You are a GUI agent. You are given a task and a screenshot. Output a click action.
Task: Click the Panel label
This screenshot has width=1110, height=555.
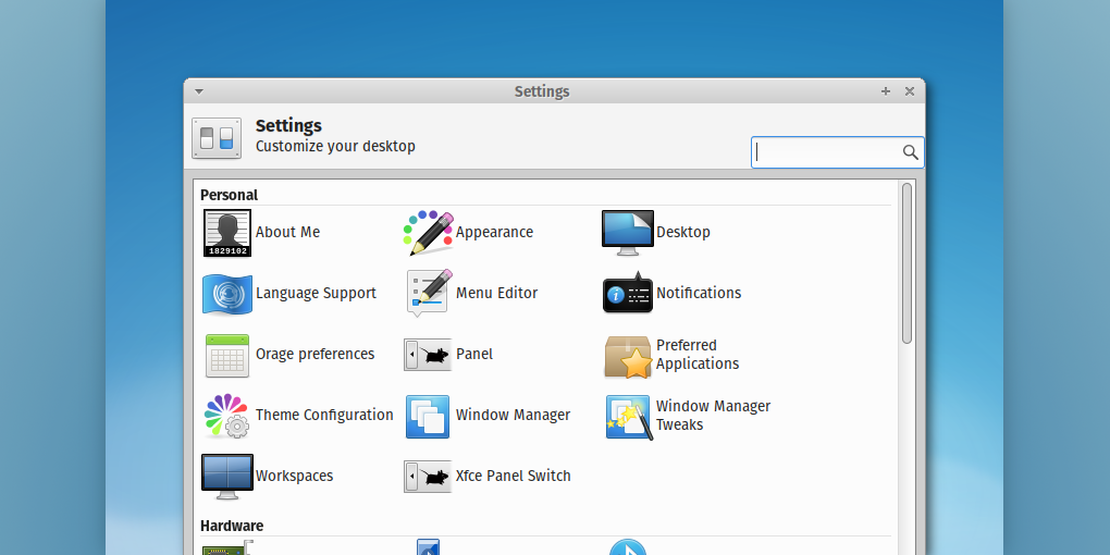[474, 354]
